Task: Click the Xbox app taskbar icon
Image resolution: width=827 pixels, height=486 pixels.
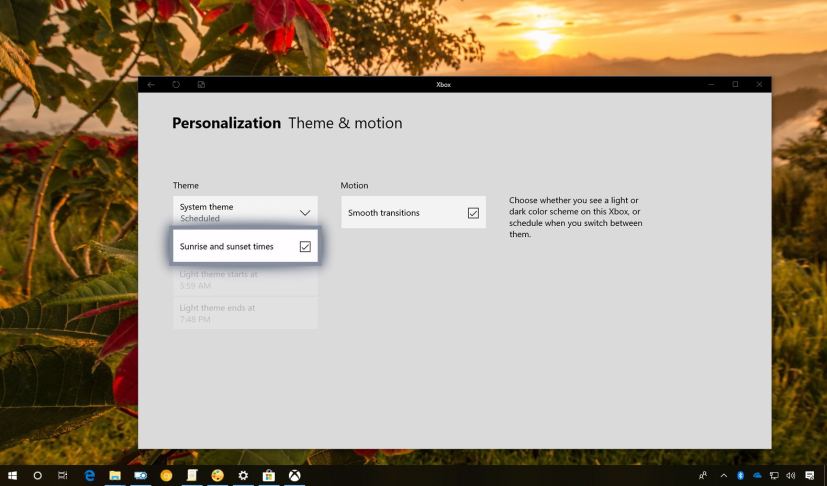Action: [294, 475]
